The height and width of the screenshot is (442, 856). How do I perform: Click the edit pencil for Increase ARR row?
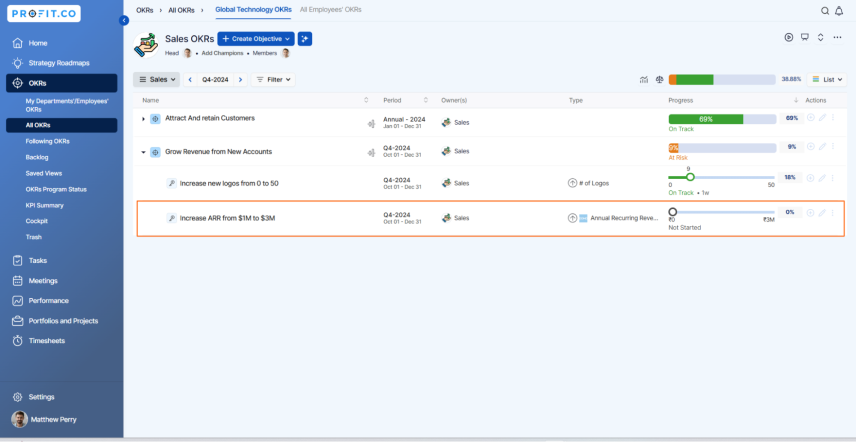tap(822, 213)
